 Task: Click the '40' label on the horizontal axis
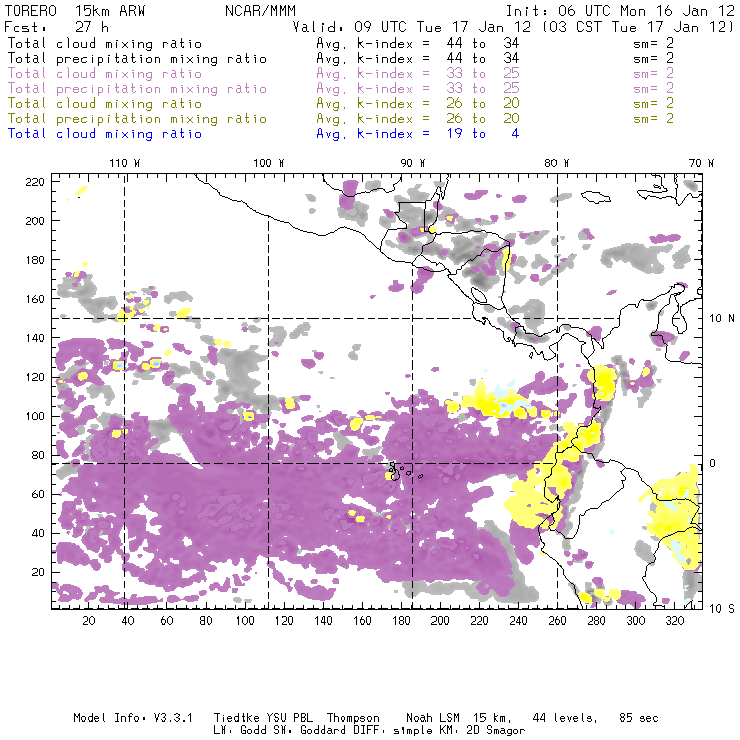[x=128, y=621]
